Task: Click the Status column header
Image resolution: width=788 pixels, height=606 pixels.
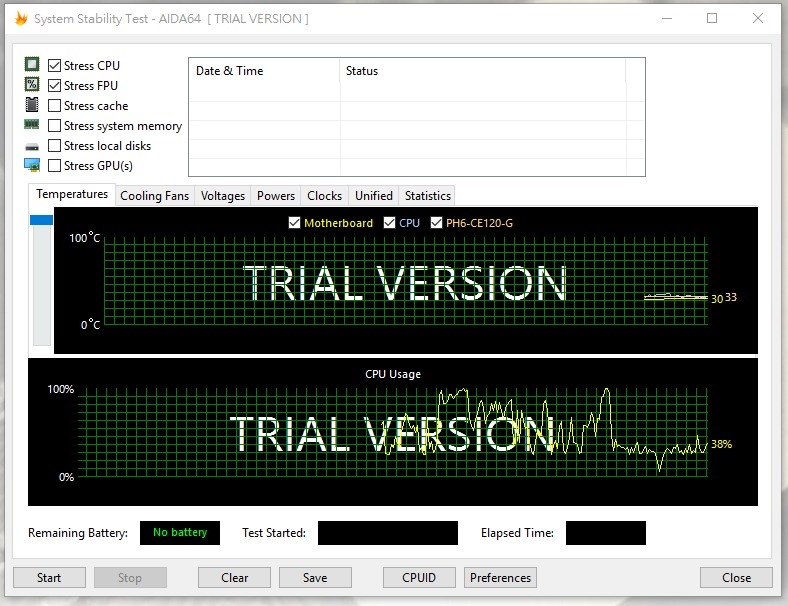Action: click(x=482, y=71)
